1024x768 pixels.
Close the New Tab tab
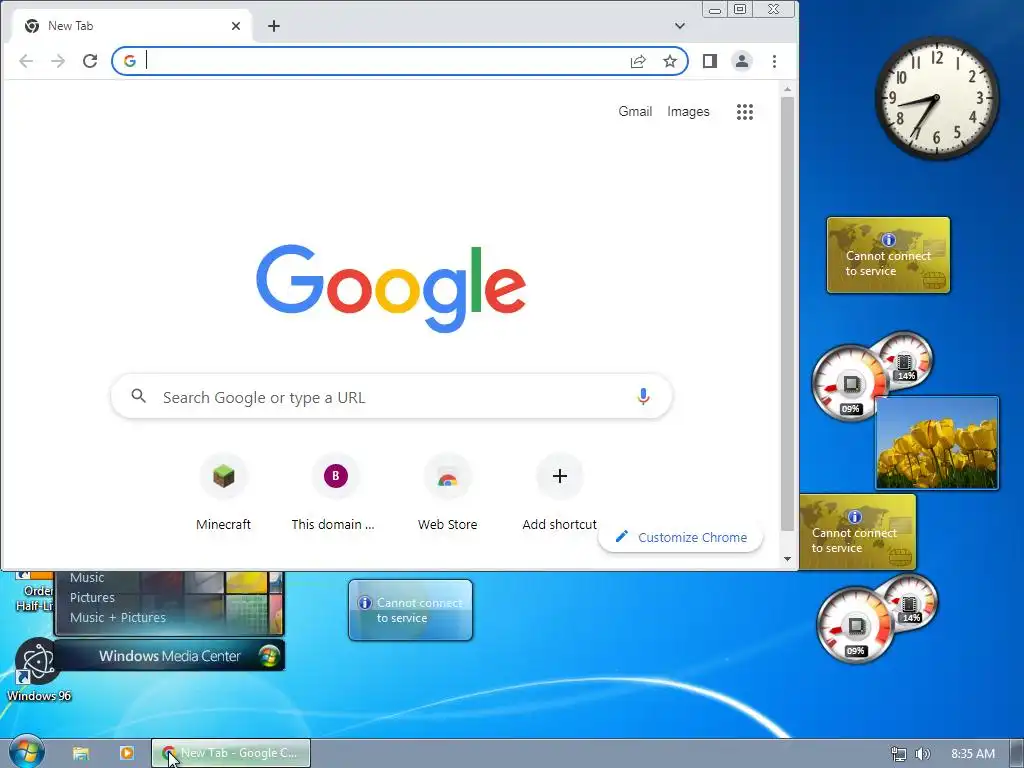pyautogui.click(x=236, y=26)
